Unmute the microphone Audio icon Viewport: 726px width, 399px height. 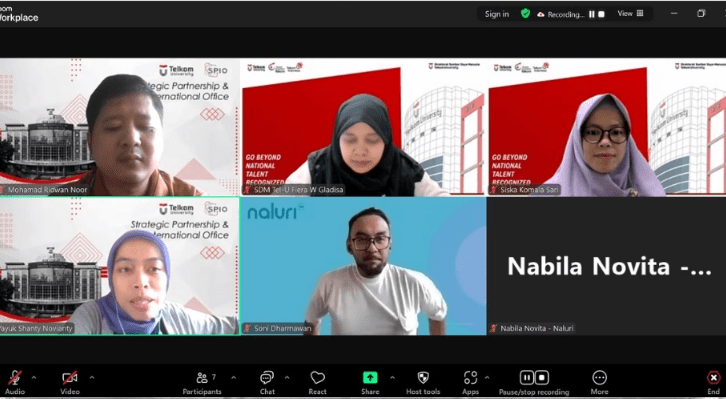tap(15, 378)
